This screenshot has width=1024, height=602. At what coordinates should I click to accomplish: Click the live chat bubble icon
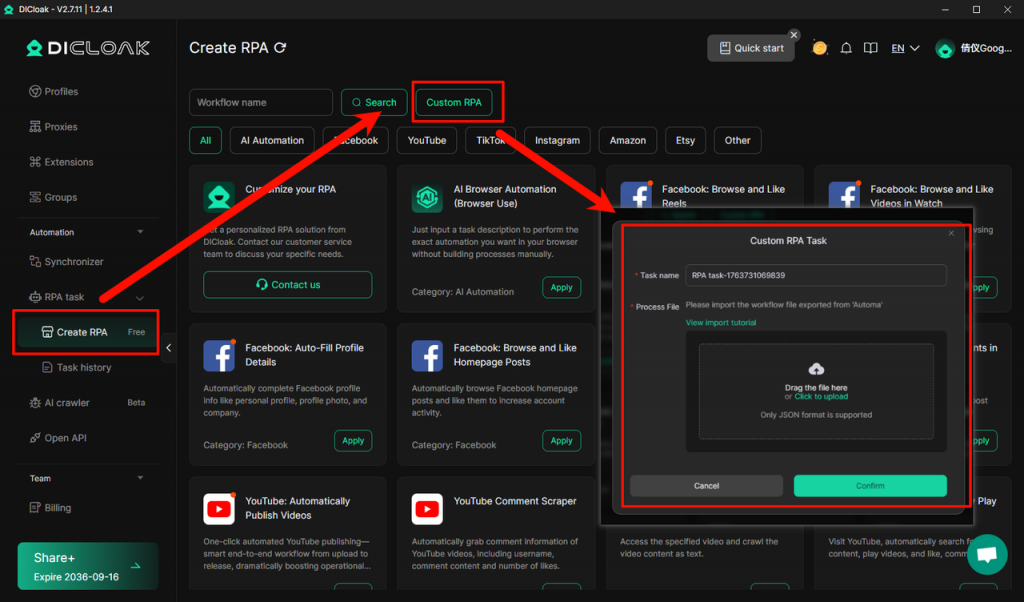pos(986,555)
